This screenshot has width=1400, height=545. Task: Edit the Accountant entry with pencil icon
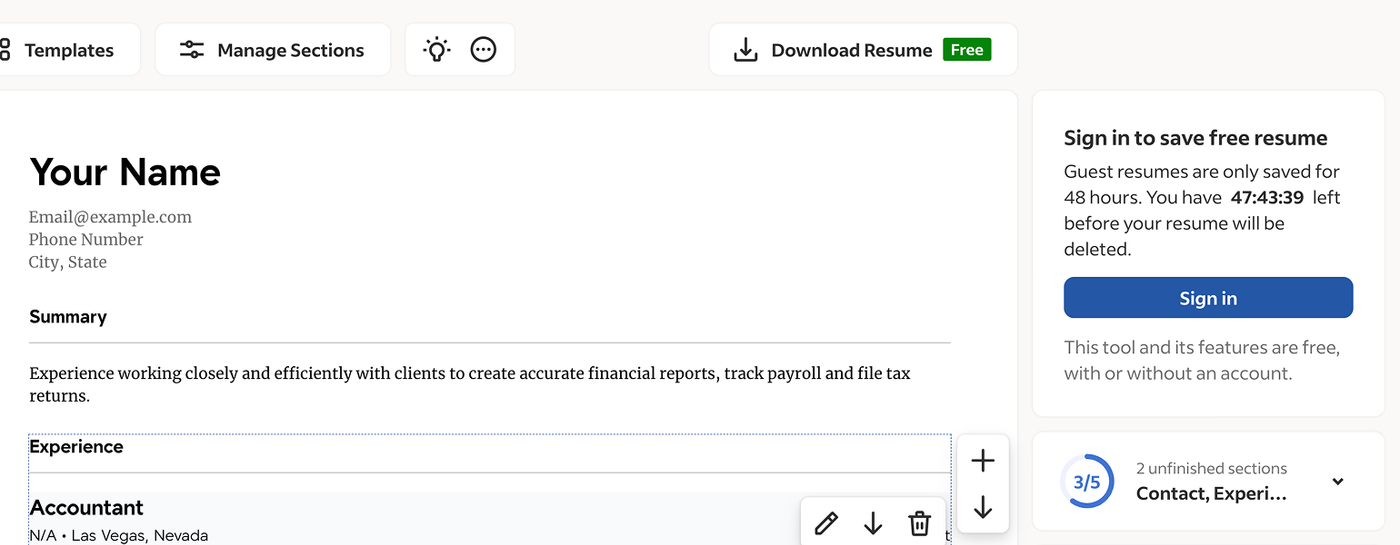tap(826, 523)
